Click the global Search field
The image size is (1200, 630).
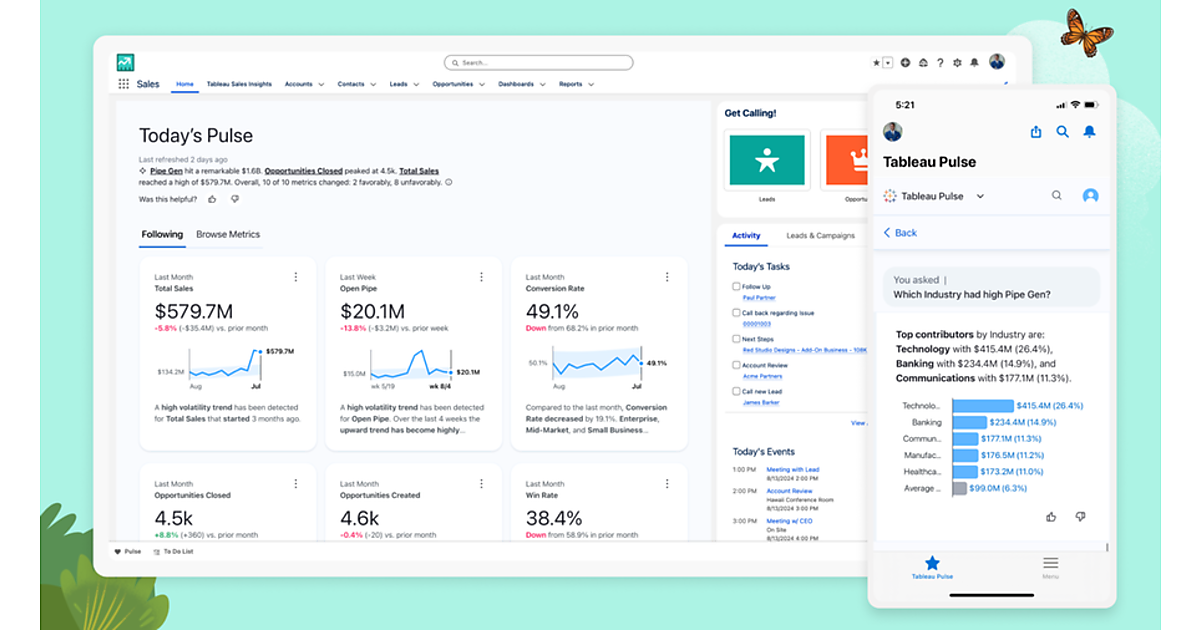pyautogui.click(x=538, y=62)
